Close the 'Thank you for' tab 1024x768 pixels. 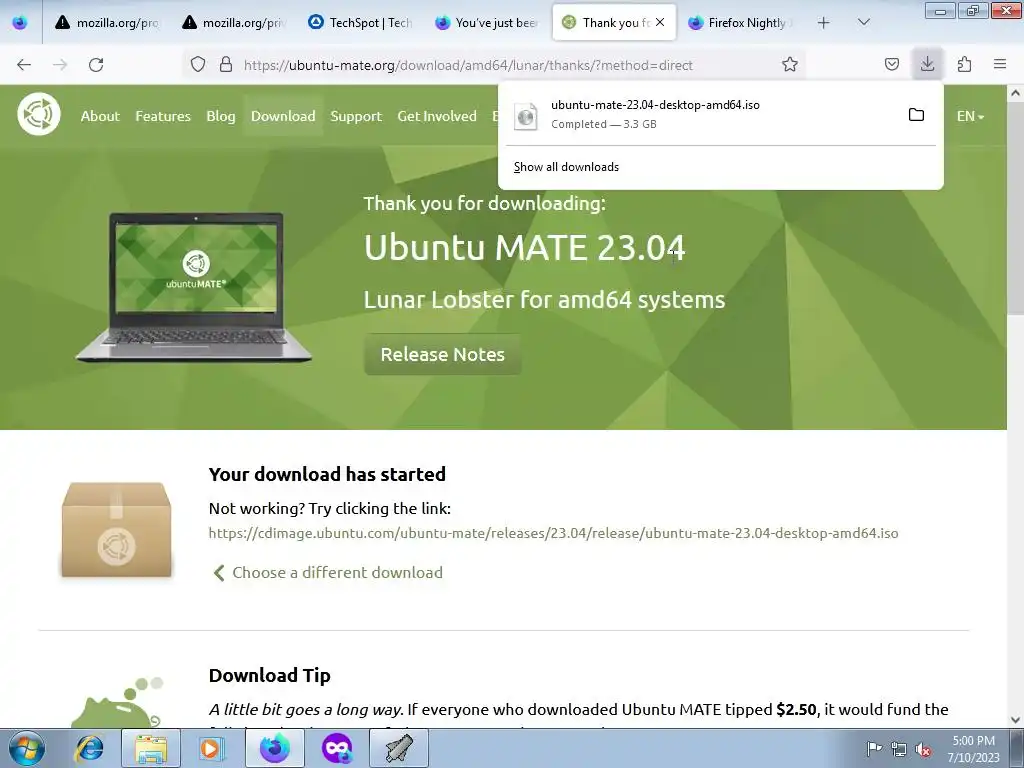click(x=660, y=22)
